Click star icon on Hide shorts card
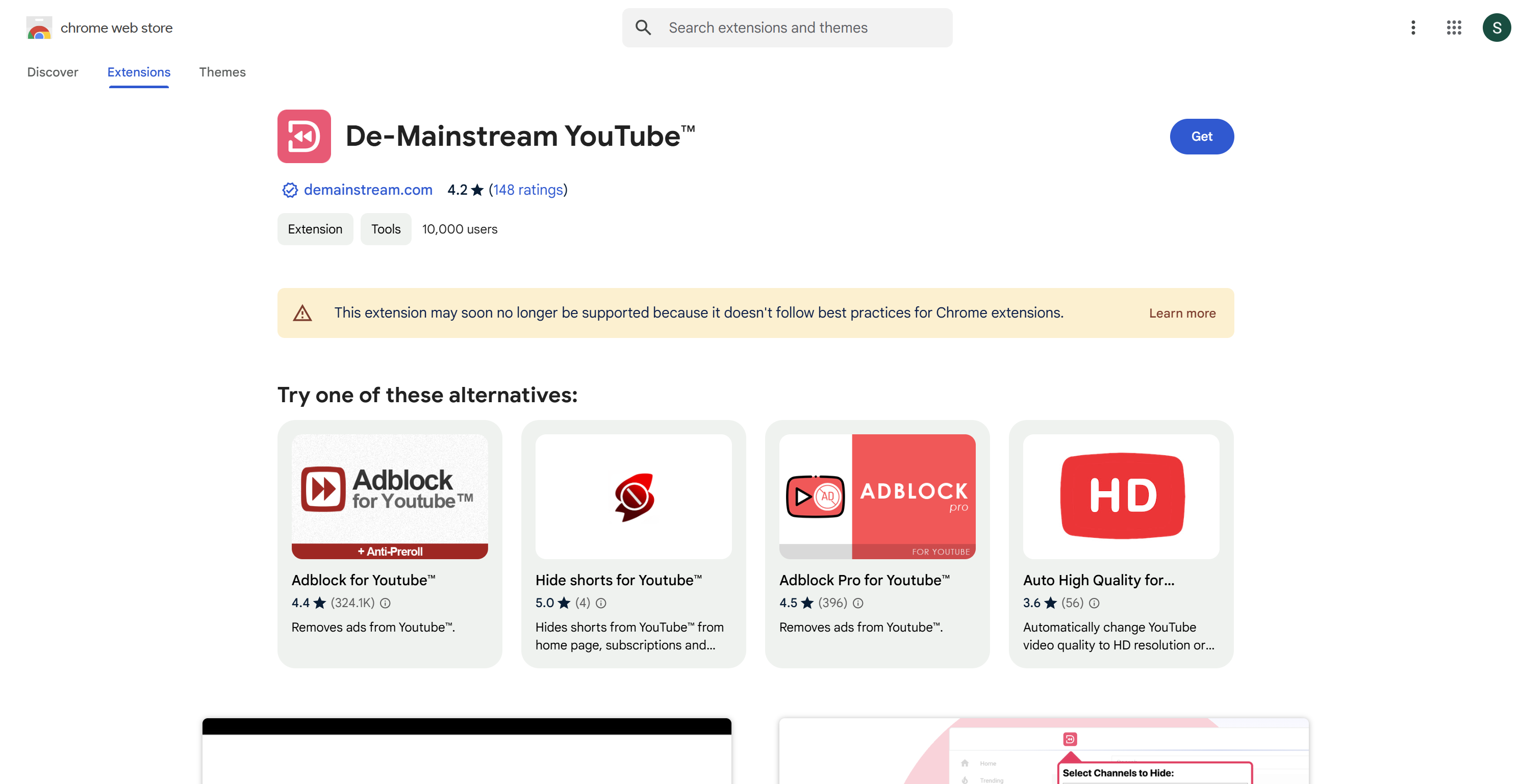Screen dimensions: 1520x784 [564, 603]
